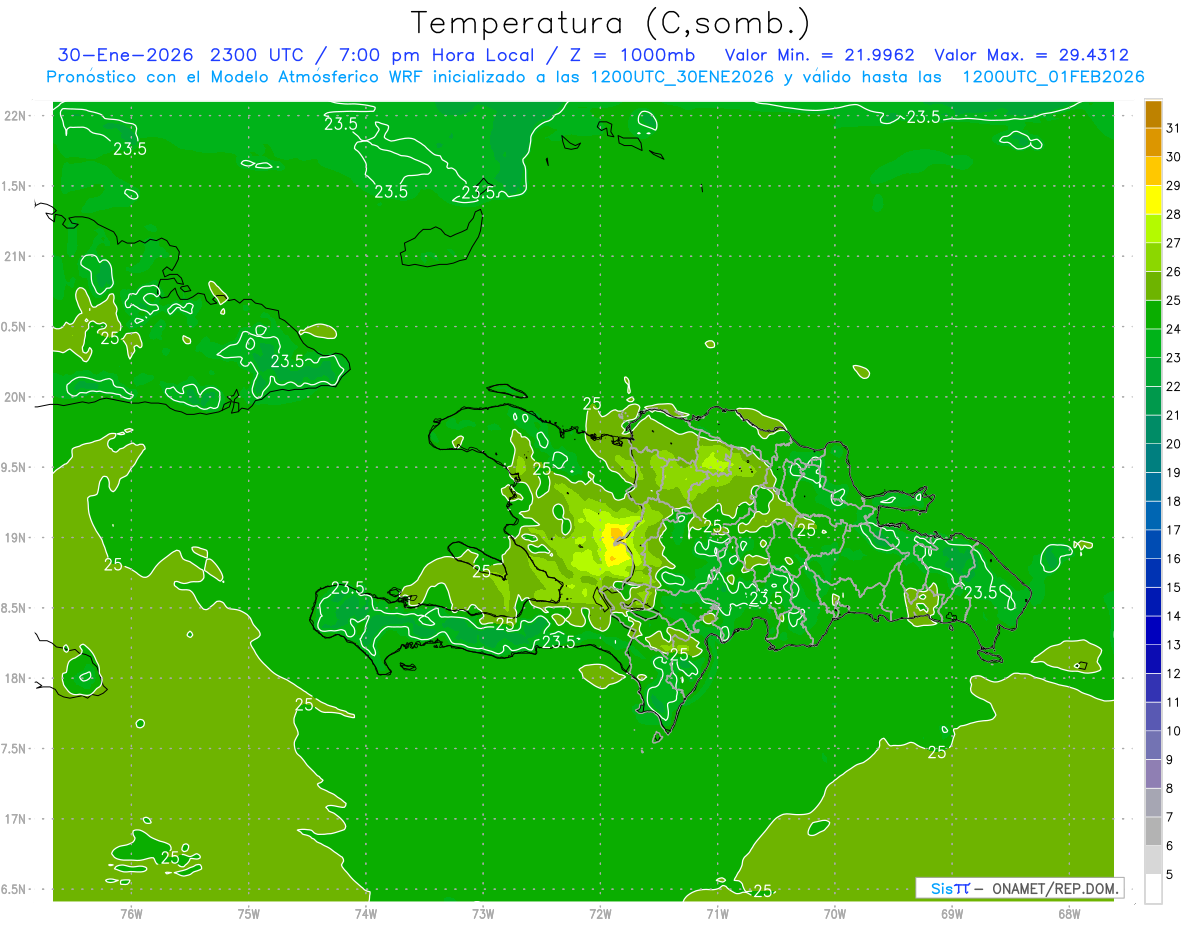Click the 'Valor Min. = 21.9962' readout
1200x927 pixels.
pos(819,55)
